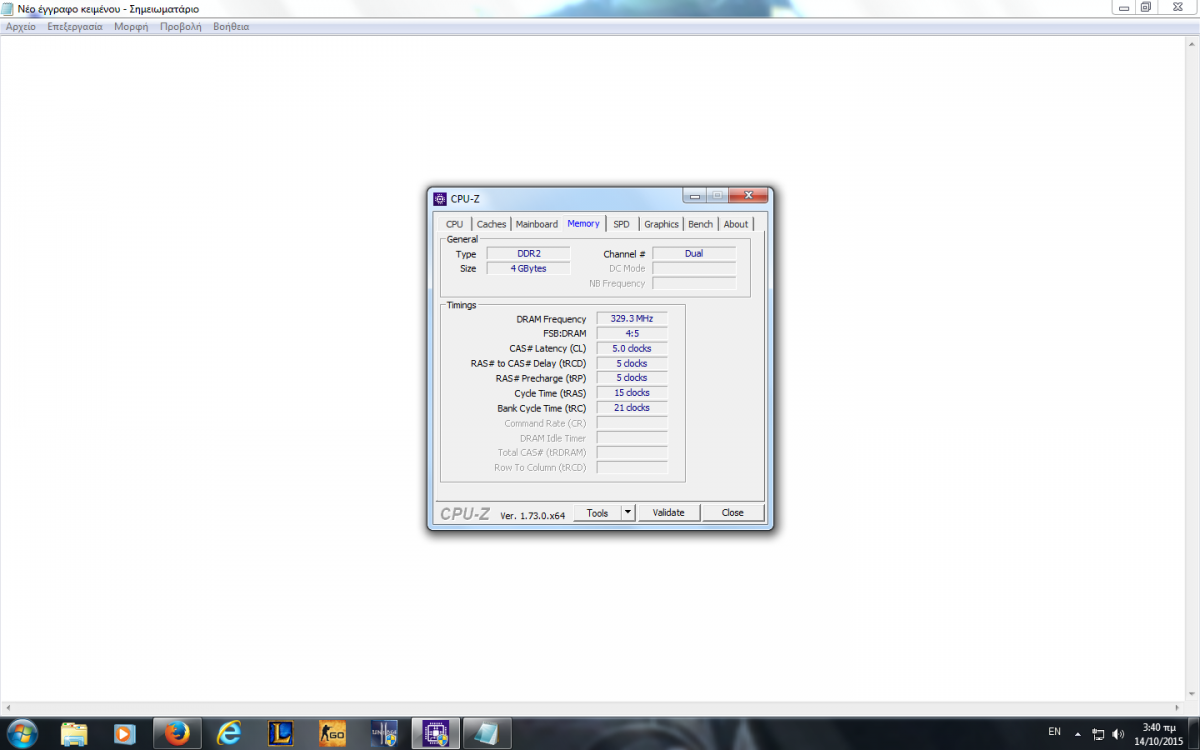Switch to the CPU tab
The image size is (1200, 750).
coord(454,224)
